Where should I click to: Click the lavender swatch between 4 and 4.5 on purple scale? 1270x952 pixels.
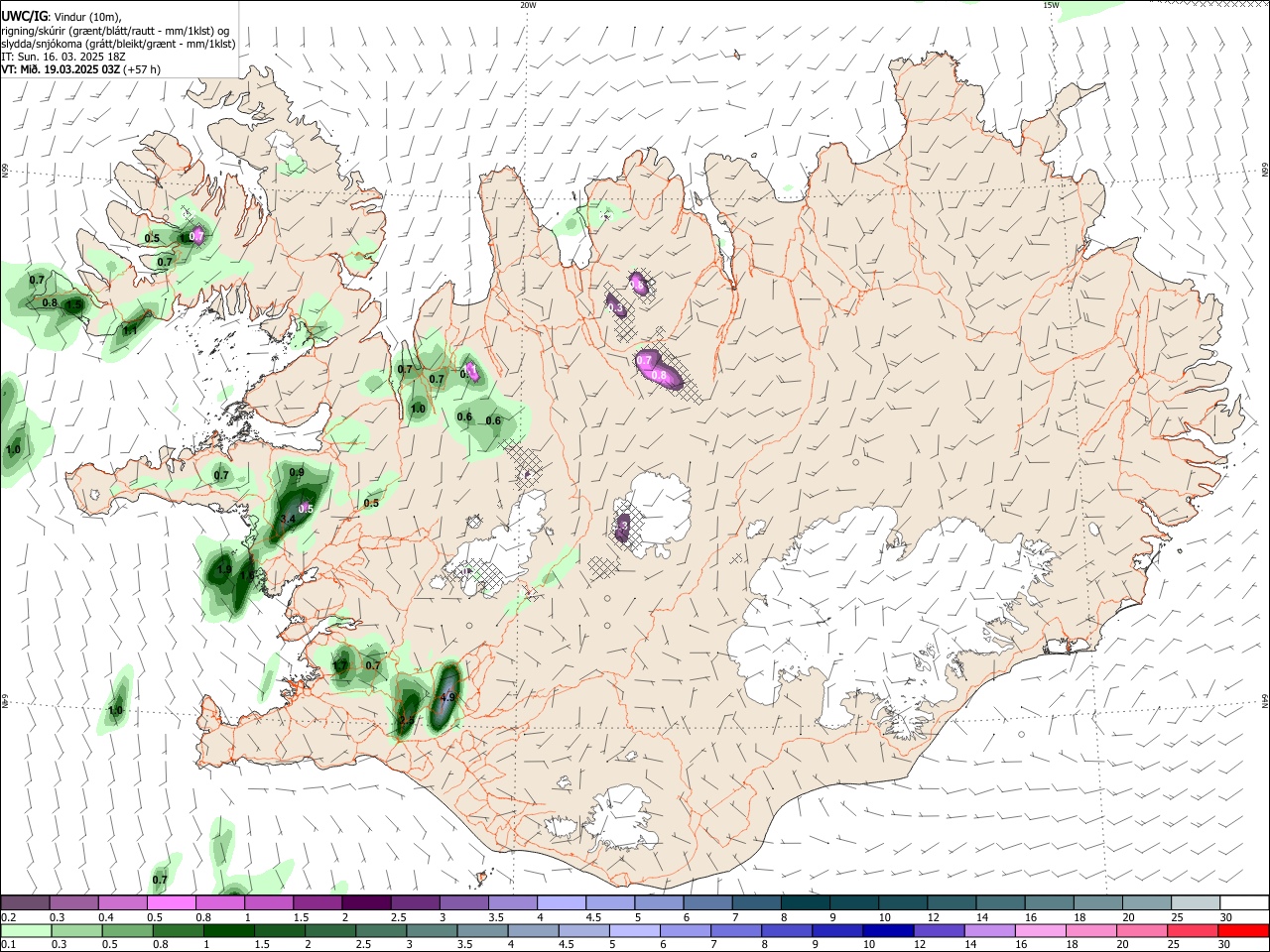pyautogui.click(x=561, y=902)
